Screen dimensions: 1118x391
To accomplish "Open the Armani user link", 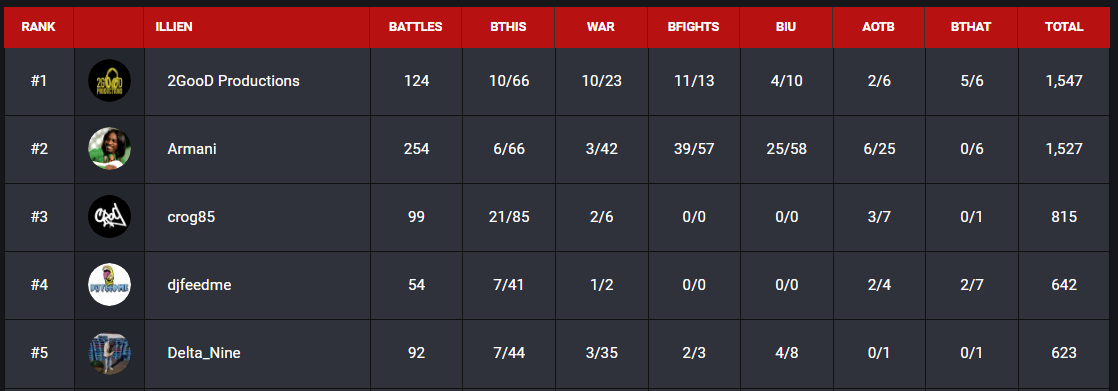I will [192, 149].
